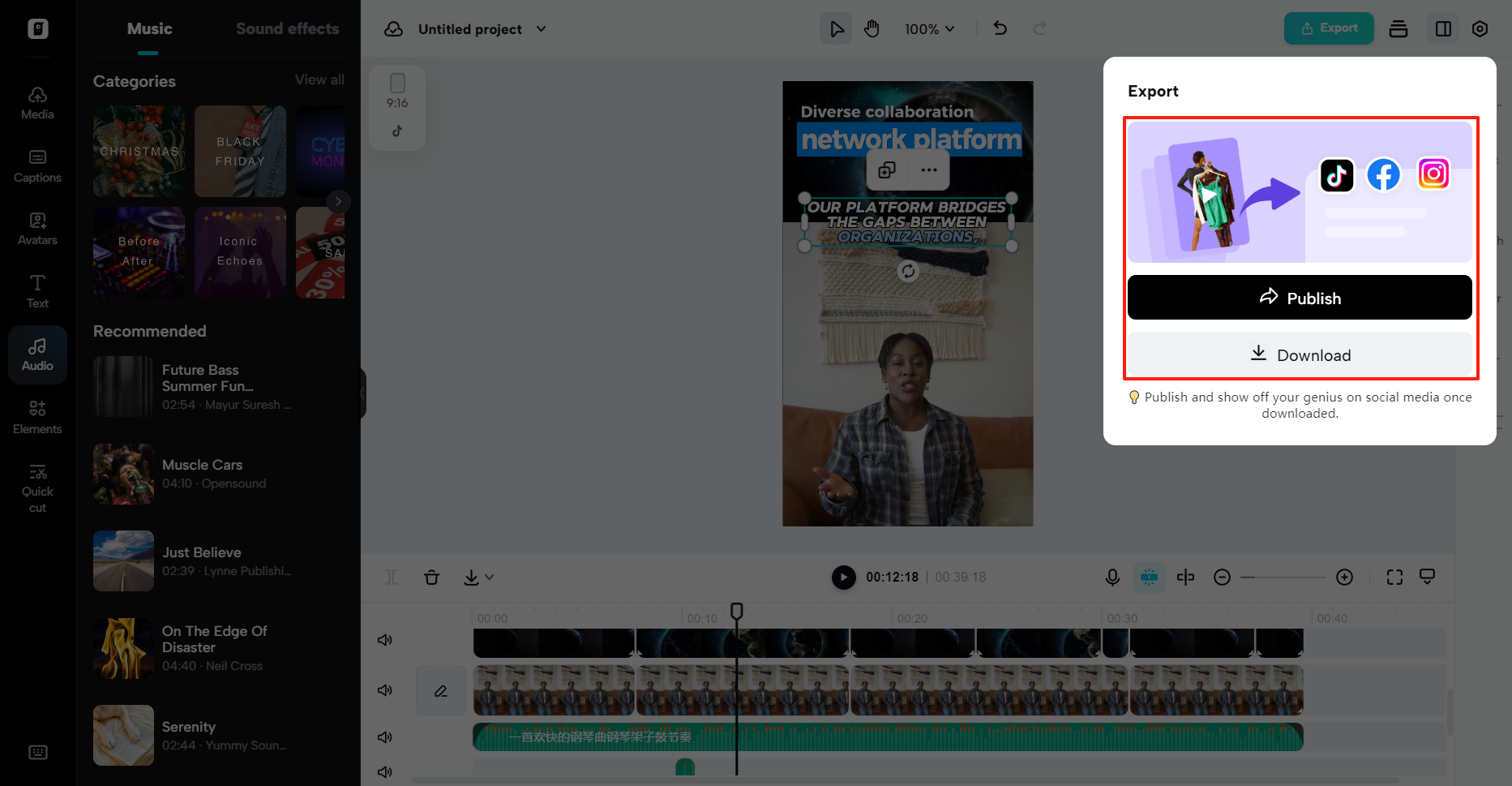The width and height of the screenshot is (1512, 786).
Task: Delete the selected clip with trash icon
Action: pyautogui.click(x=431, y=577)
